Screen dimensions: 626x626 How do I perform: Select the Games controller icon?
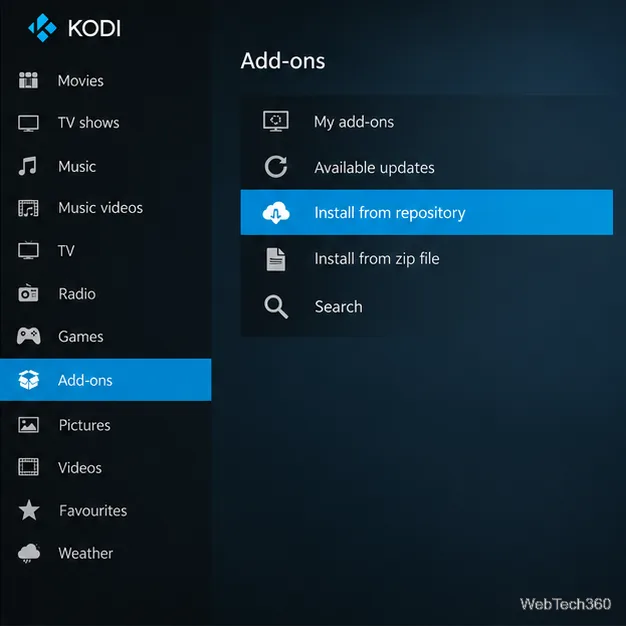tap(28, 336)
